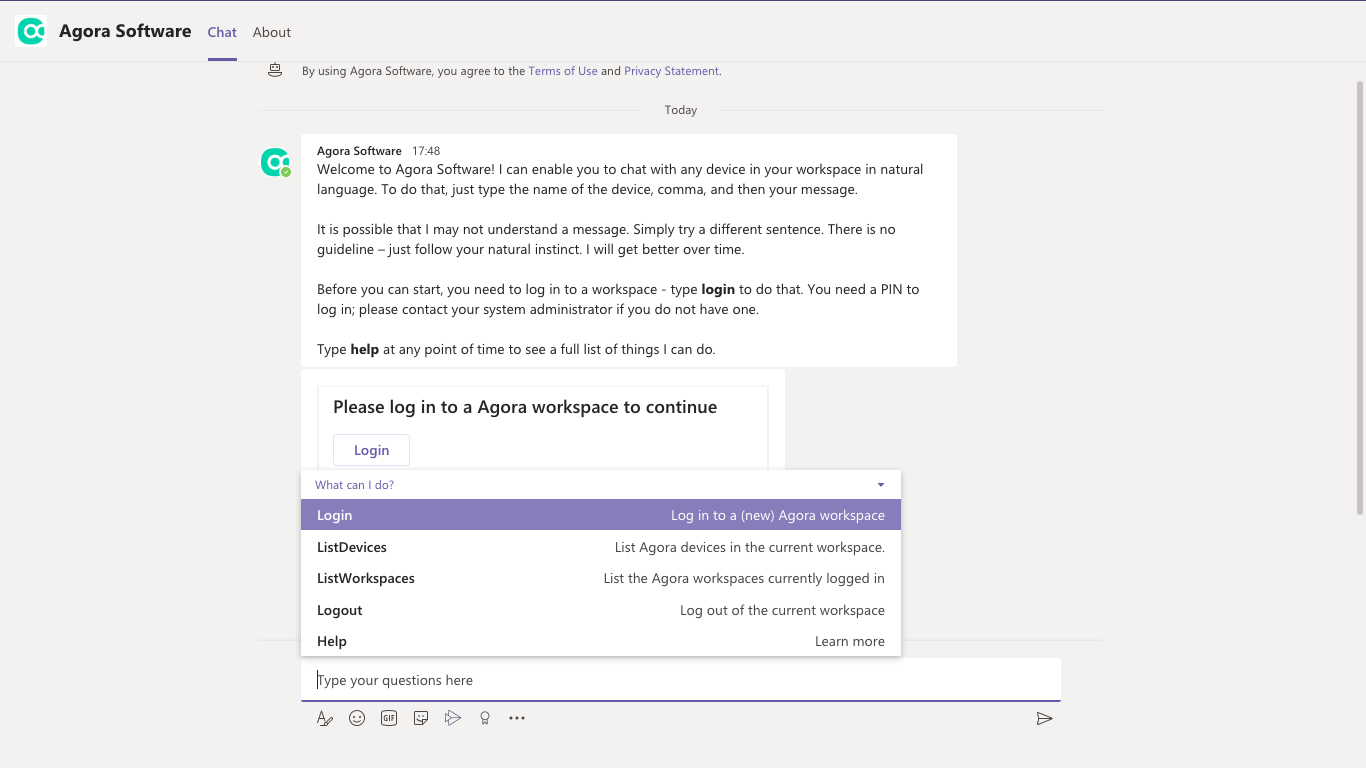
Task: Click the 'Agora Software' page title
Action: coord(125,31)
